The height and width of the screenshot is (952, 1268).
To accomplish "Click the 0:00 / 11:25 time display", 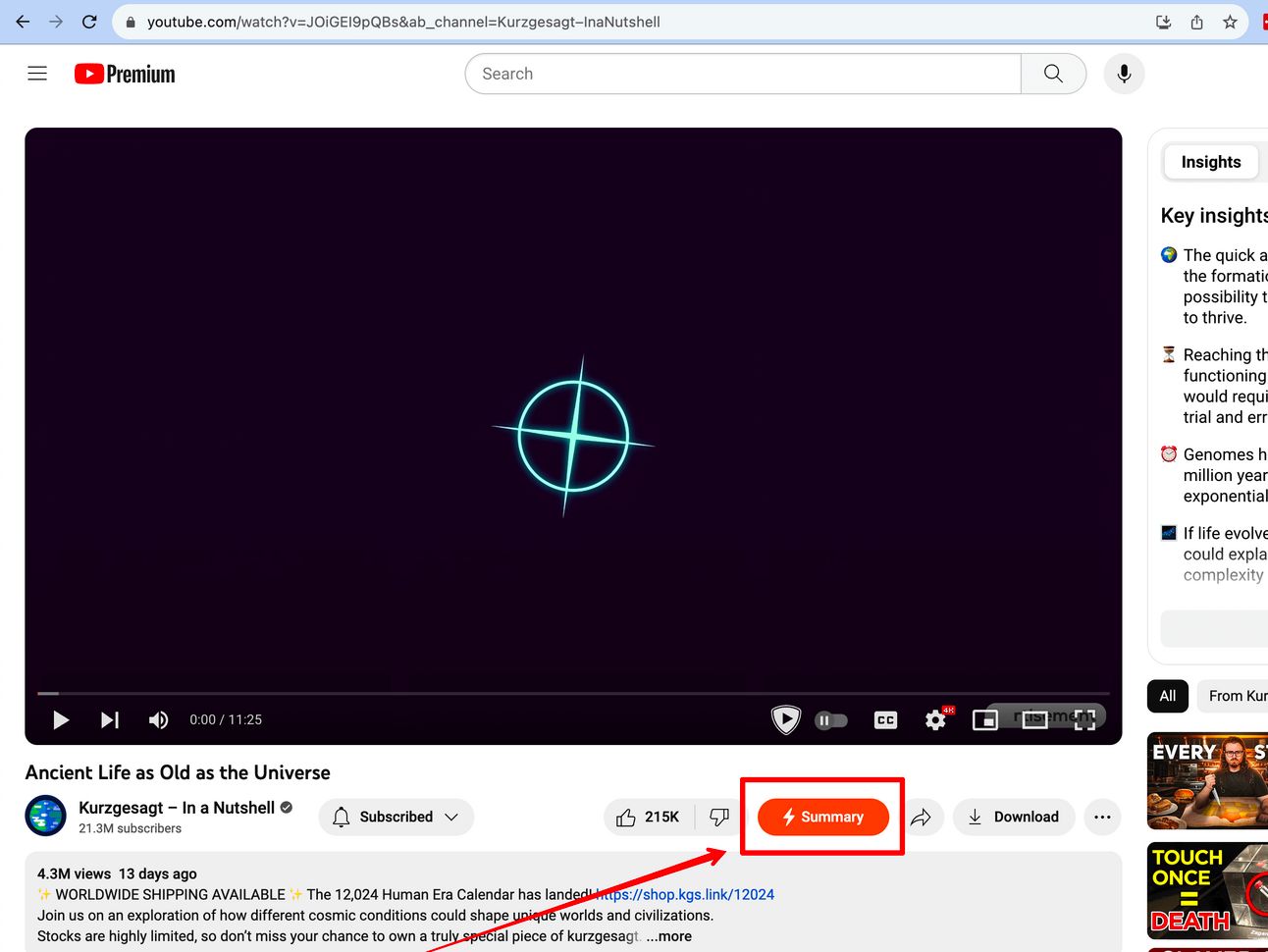I will pyautogui.click(x=226, y=719).
